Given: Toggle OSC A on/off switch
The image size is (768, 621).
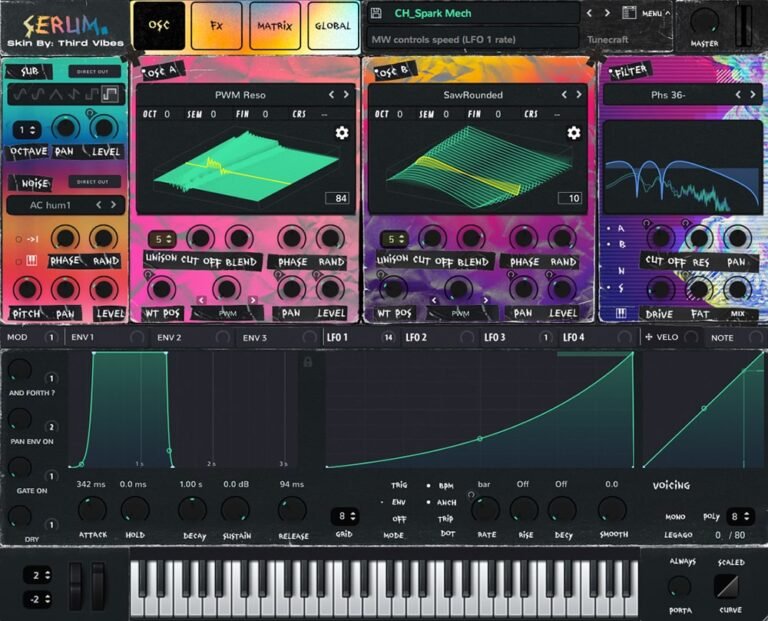Looking at the screenshot, I should pyautogui.click(x=145, y=72).
